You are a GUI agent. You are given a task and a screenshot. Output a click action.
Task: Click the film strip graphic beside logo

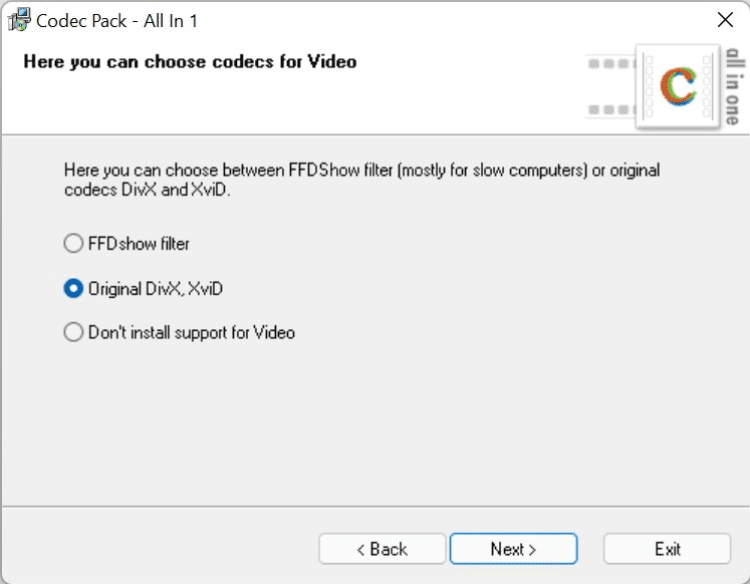point(611,87)
